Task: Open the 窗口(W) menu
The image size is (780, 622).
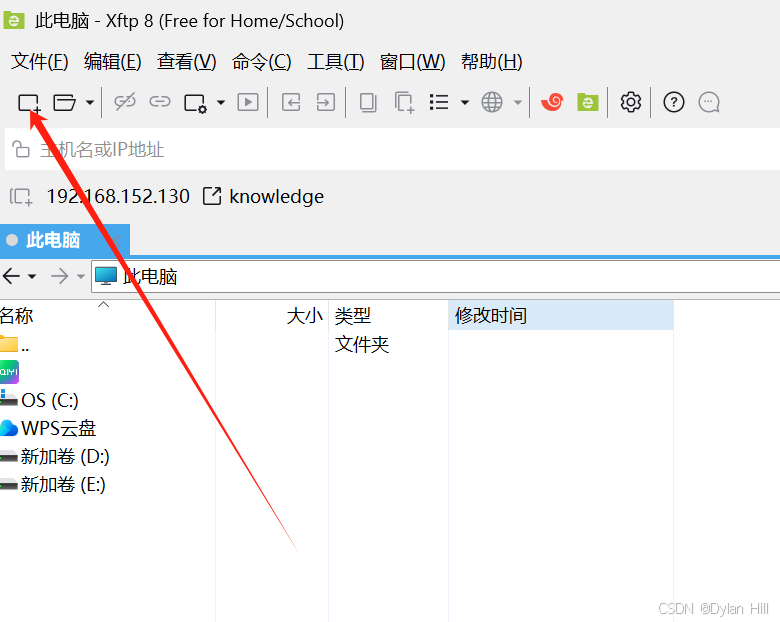Action: click(x=412, y=62)
